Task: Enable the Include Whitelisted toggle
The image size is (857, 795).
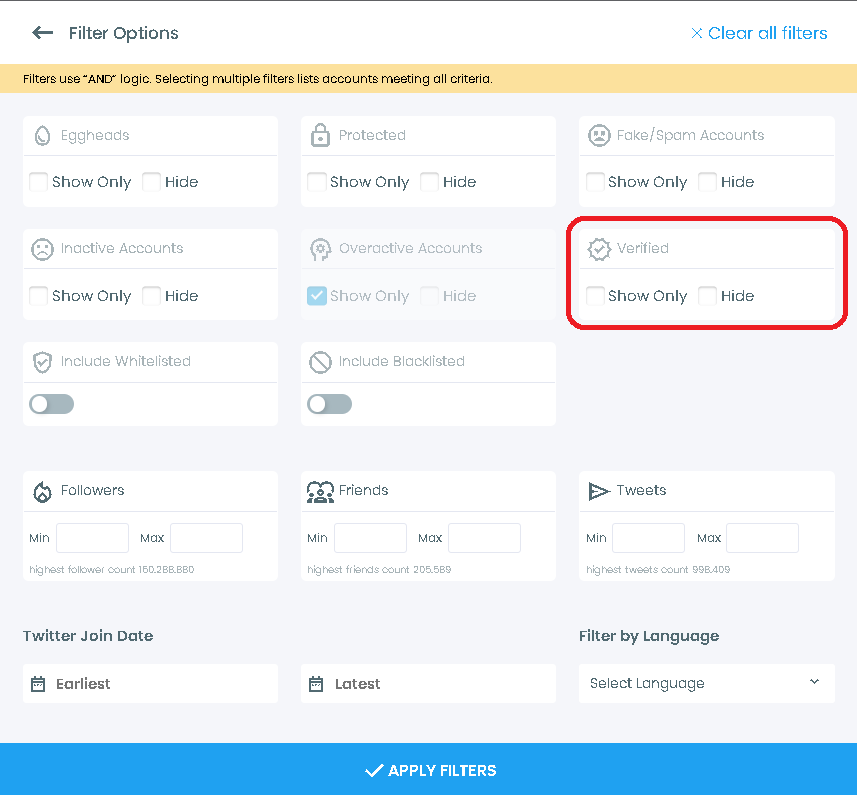Action: (51, 404)
